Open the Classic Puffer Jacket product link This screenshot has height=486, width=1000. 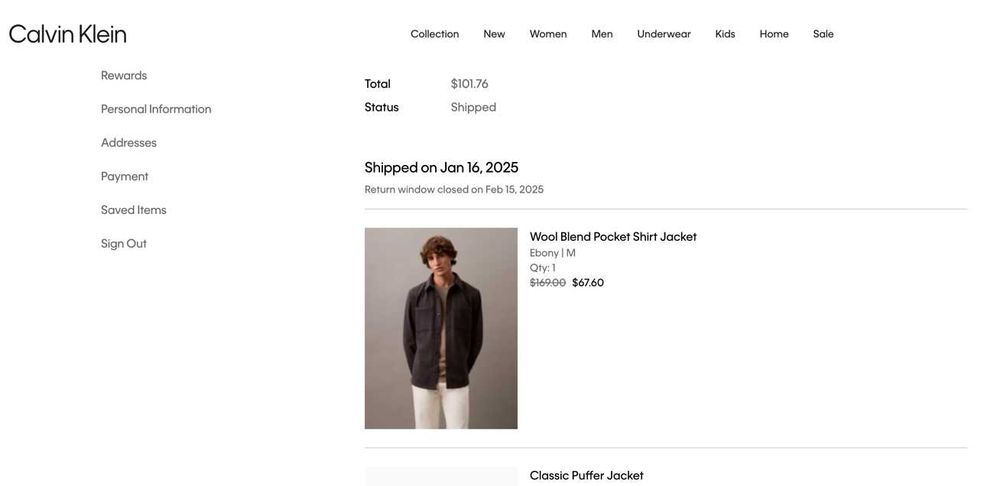[x=587, y=476]
